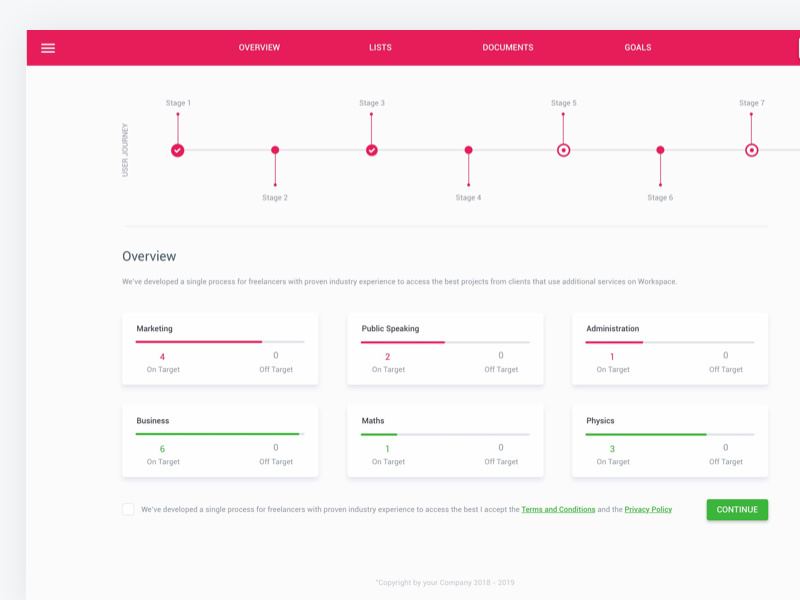Image resolution: width=800 pixels, height=600 pixels.
Task: Open the Privacy Policy link
Action: point(648,509)
